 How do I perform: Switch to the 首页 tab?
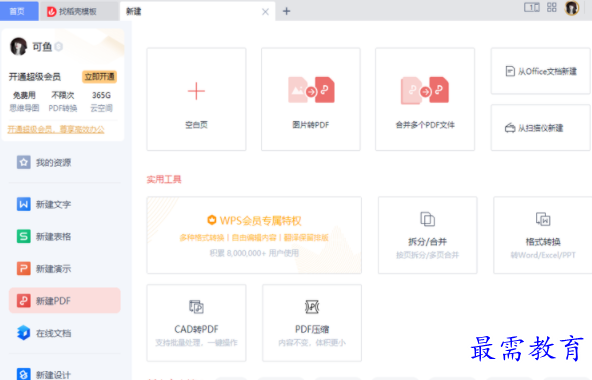[19, 11]
